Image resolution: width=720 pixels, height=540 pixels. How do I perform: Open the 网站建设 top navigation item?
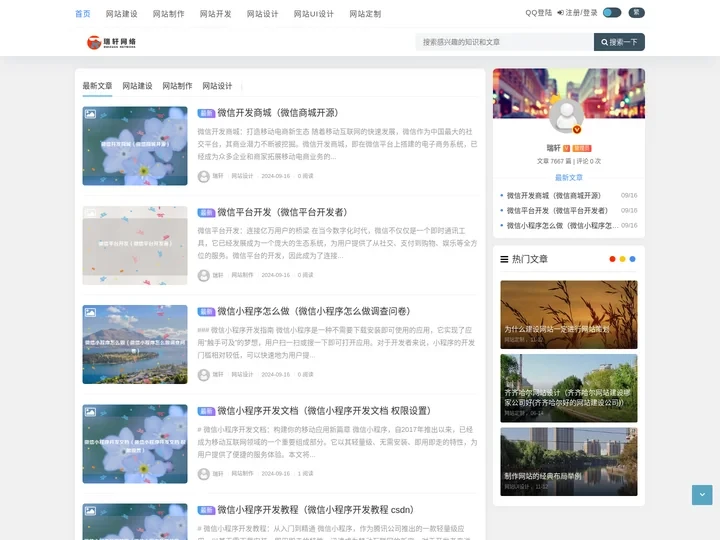[122, 14]
